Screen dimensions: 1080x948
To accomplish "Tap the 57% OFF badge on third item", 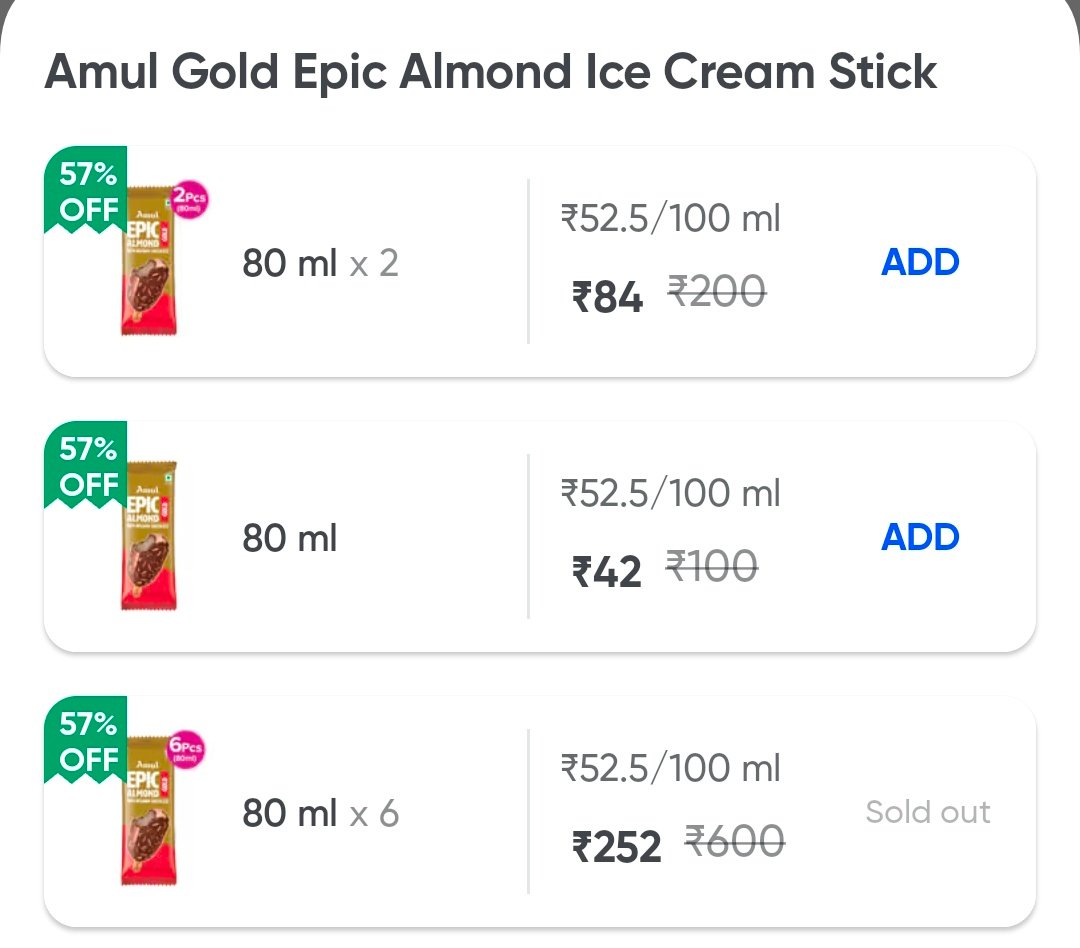I will [86, 740].
